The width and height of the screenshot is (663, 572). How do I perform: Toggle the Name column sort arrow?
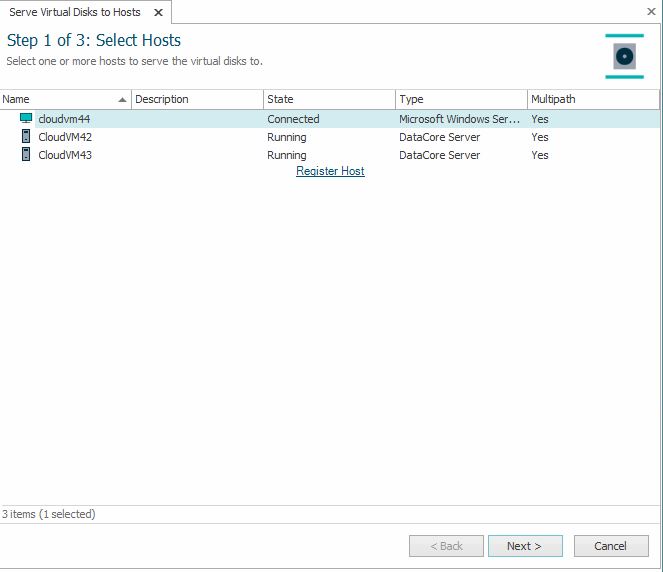(x=123, y=99)
